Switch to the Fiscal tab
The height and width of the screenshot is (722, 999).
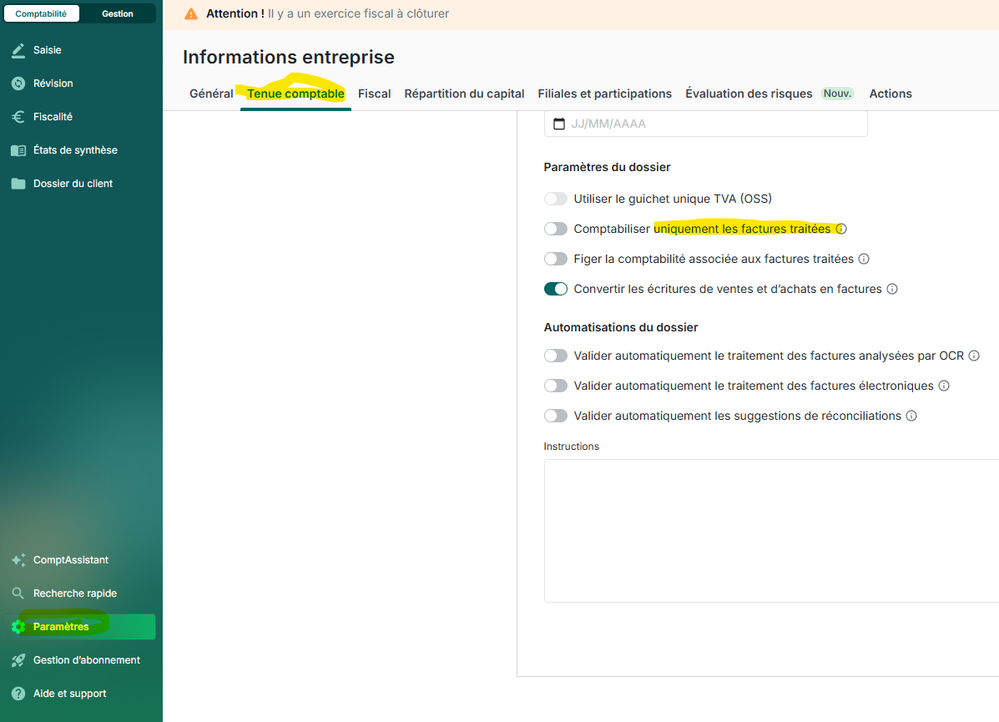click(x=374, y=94)
